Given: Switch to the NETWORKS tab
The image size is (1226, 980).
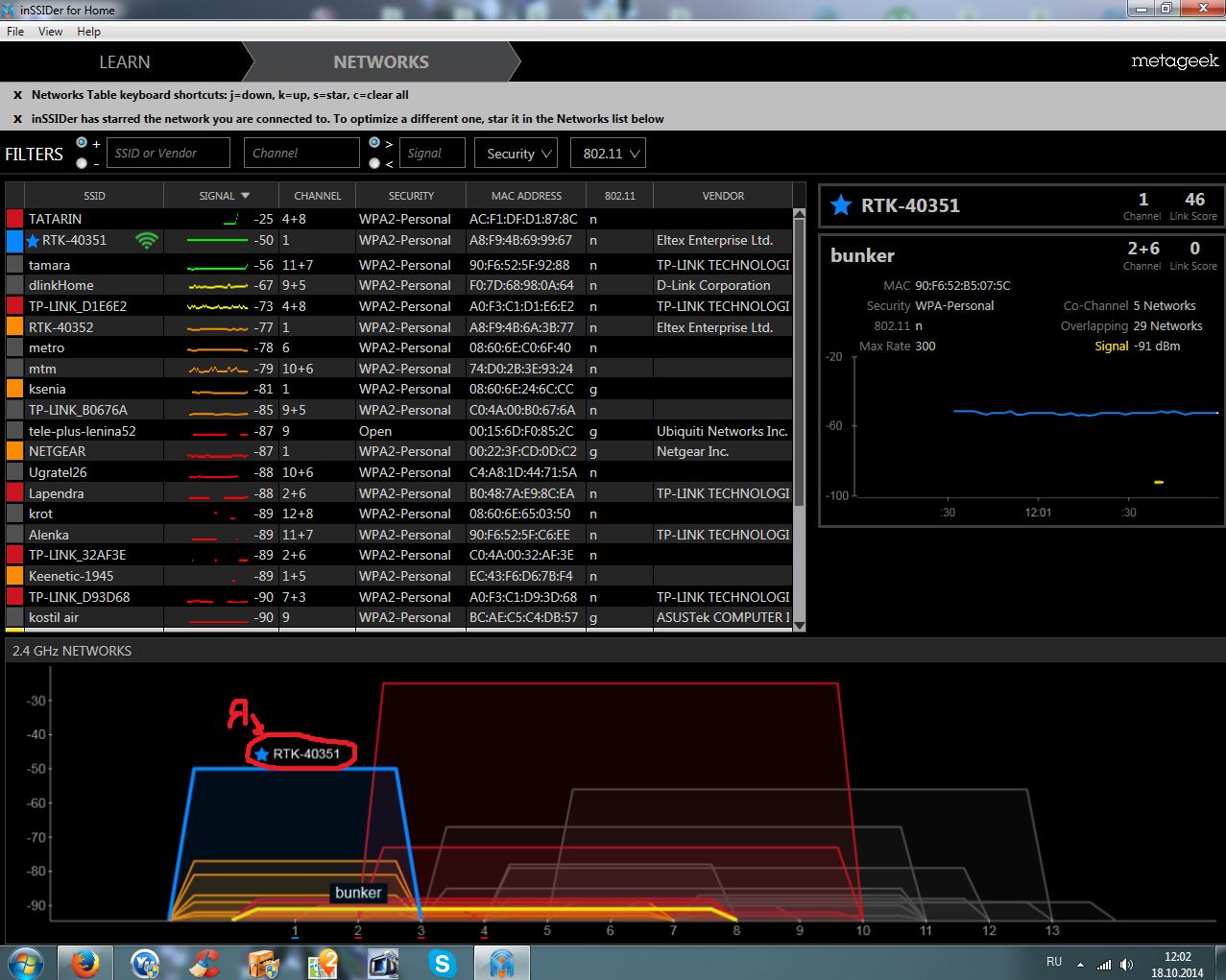Looking at the screenshot, I should [x=381, y=62].
